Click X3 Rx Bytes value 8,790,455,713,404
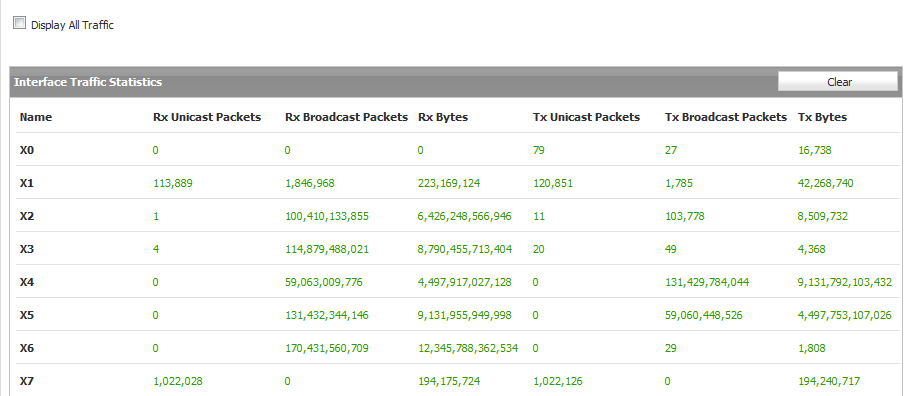Screen dimensions: 910x396 point(465,250)
